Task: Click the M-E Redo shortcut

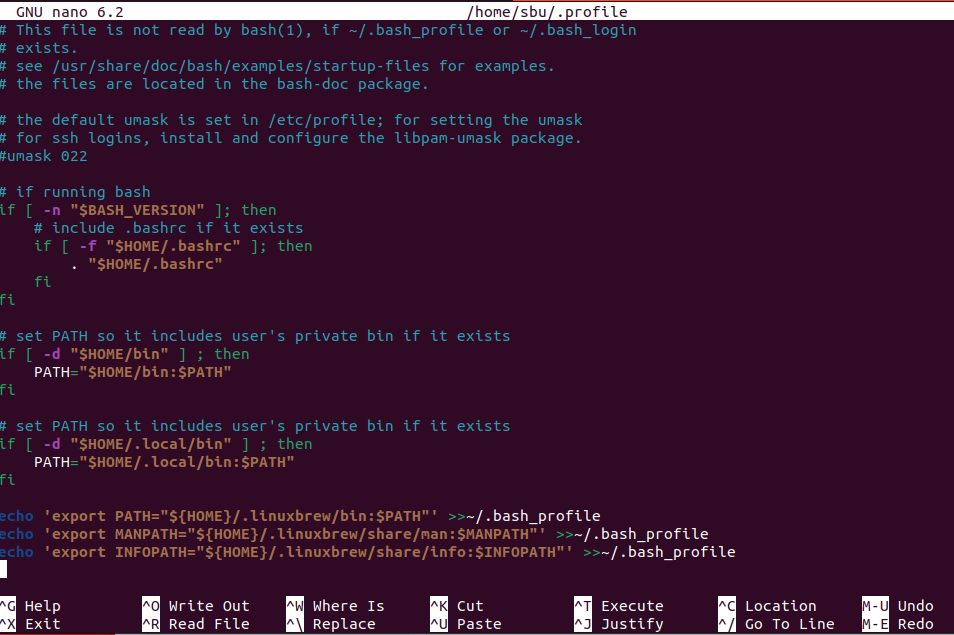Action: pos(898,624)
